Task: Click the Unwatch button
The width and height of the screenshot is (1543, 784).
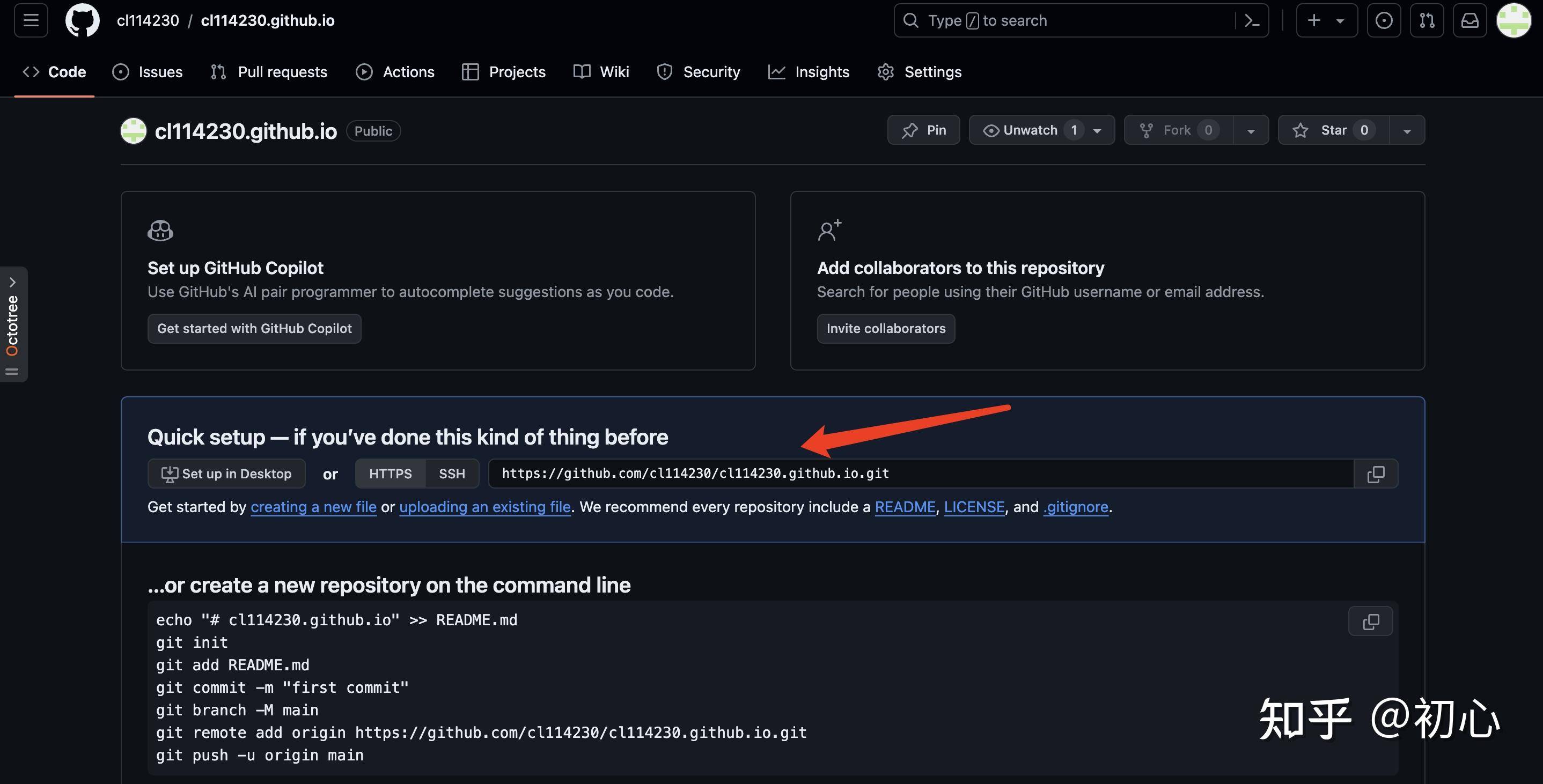Action: point(1042,130)
